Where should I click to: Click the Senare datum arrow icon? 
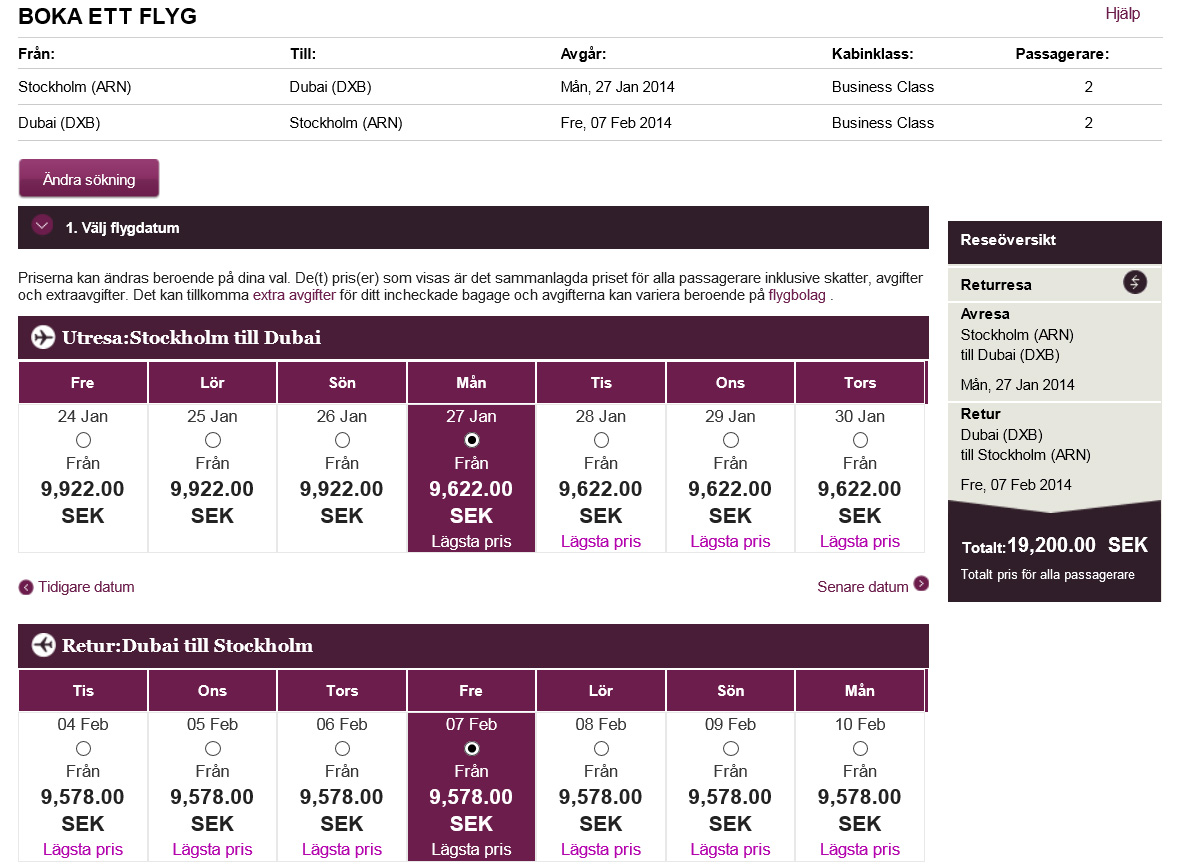(x=921, y=584)
